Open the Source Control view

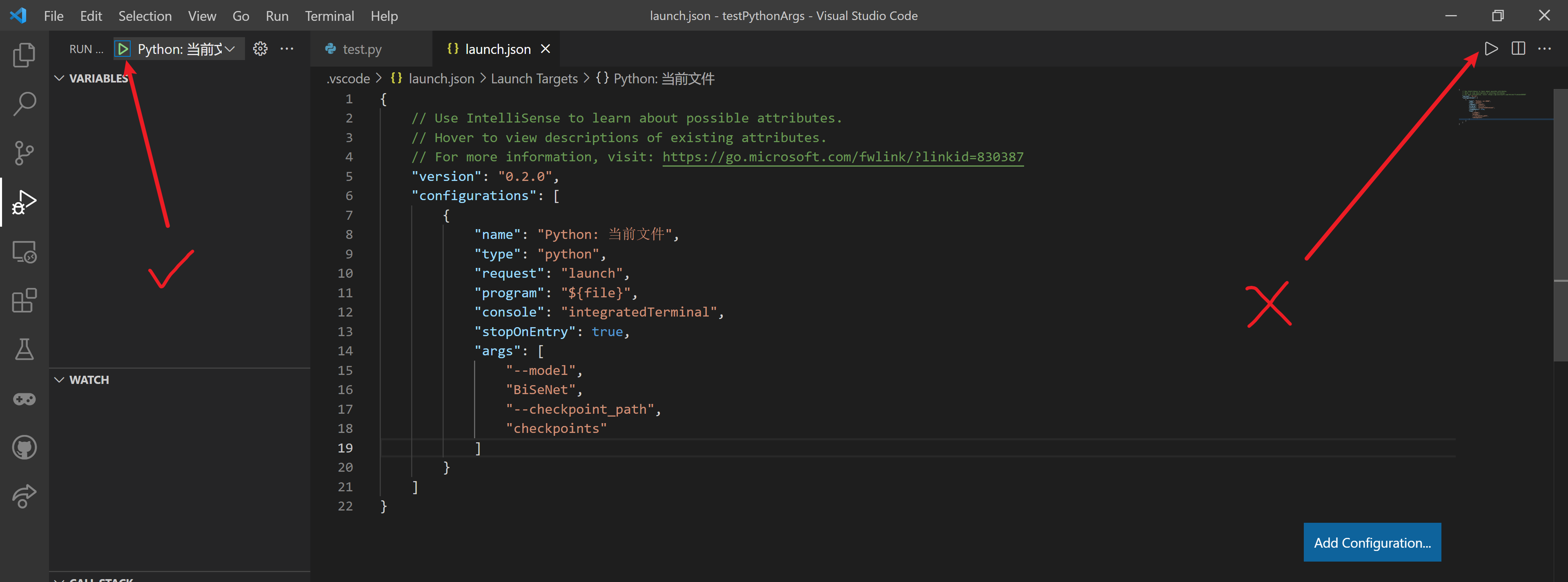click(24, 153)
